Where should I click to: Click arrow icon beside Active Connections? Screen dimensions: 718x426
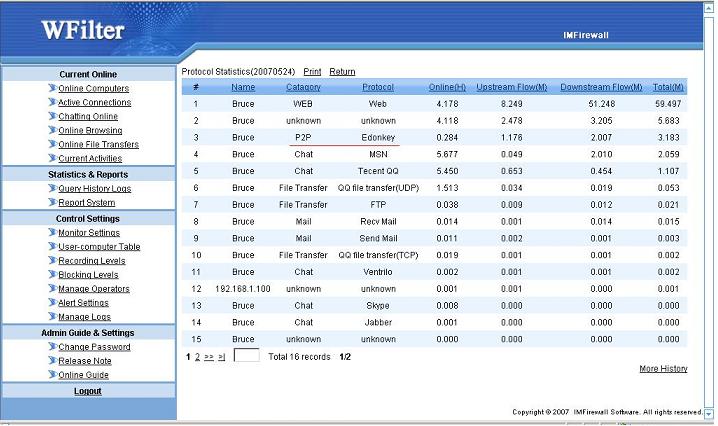[x=53, y=102]
